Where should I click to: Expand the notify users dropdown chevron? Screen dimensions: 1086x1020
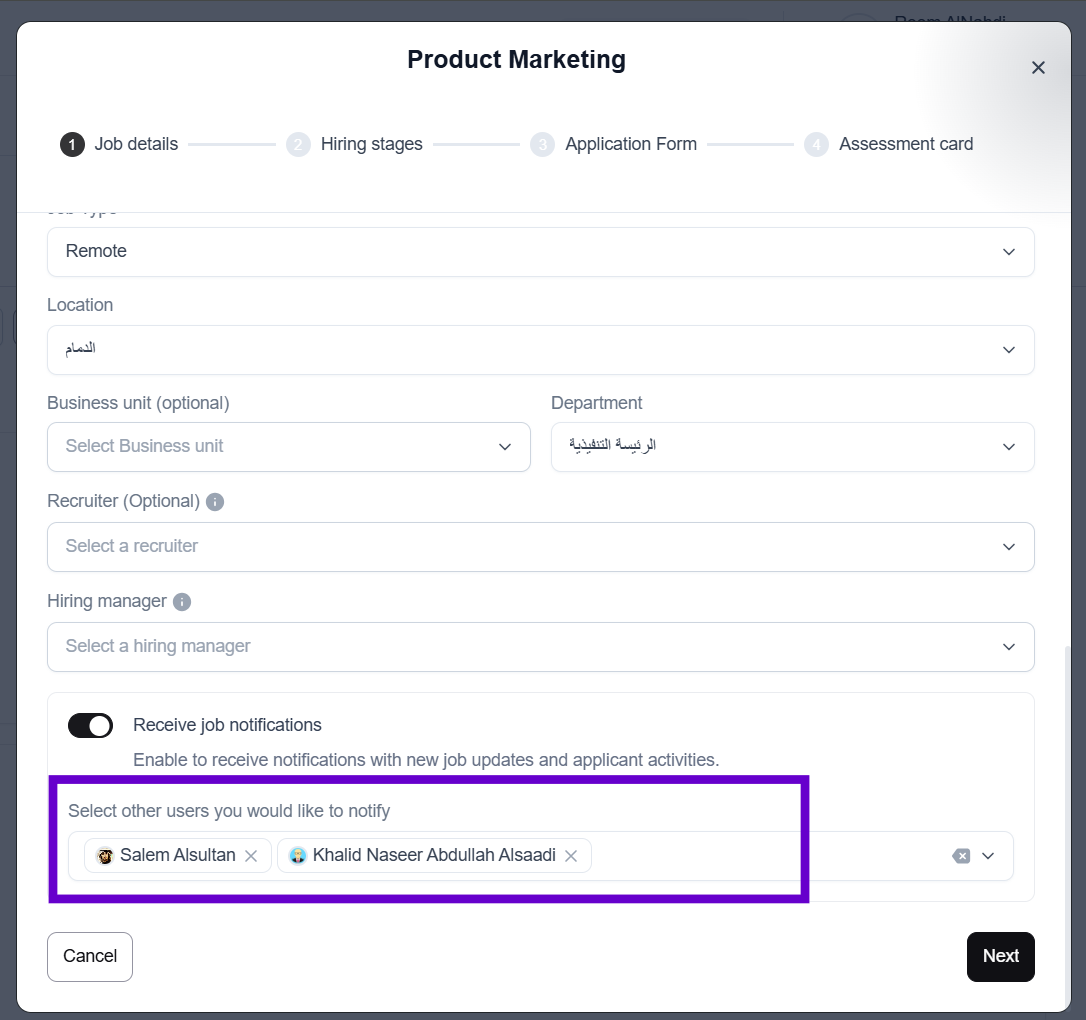click(x=988, y=856)
